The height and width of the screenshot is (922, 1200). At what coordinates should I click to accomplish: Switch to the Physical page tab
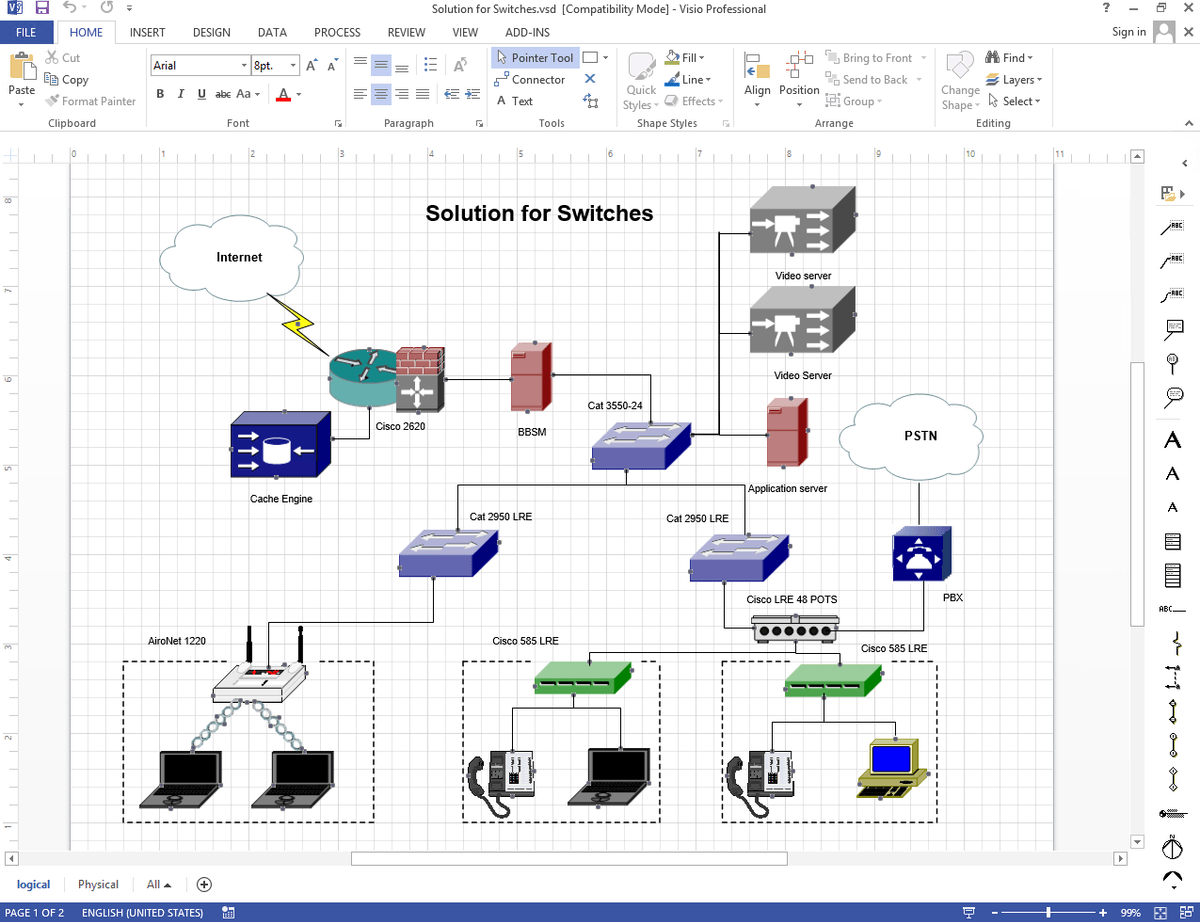click(98, 884)
